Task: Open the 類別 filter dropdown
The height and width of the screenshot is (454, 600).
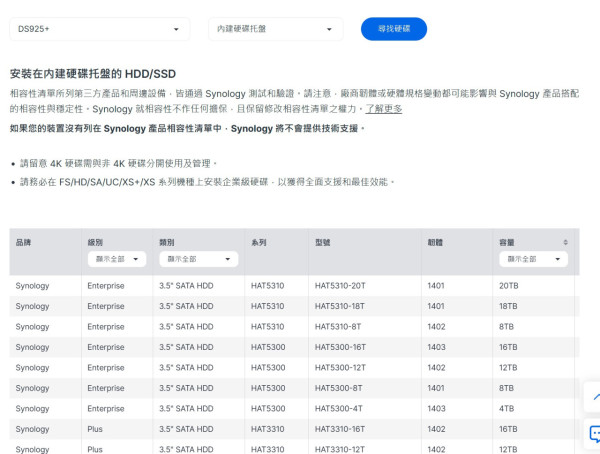Action: 199,259
